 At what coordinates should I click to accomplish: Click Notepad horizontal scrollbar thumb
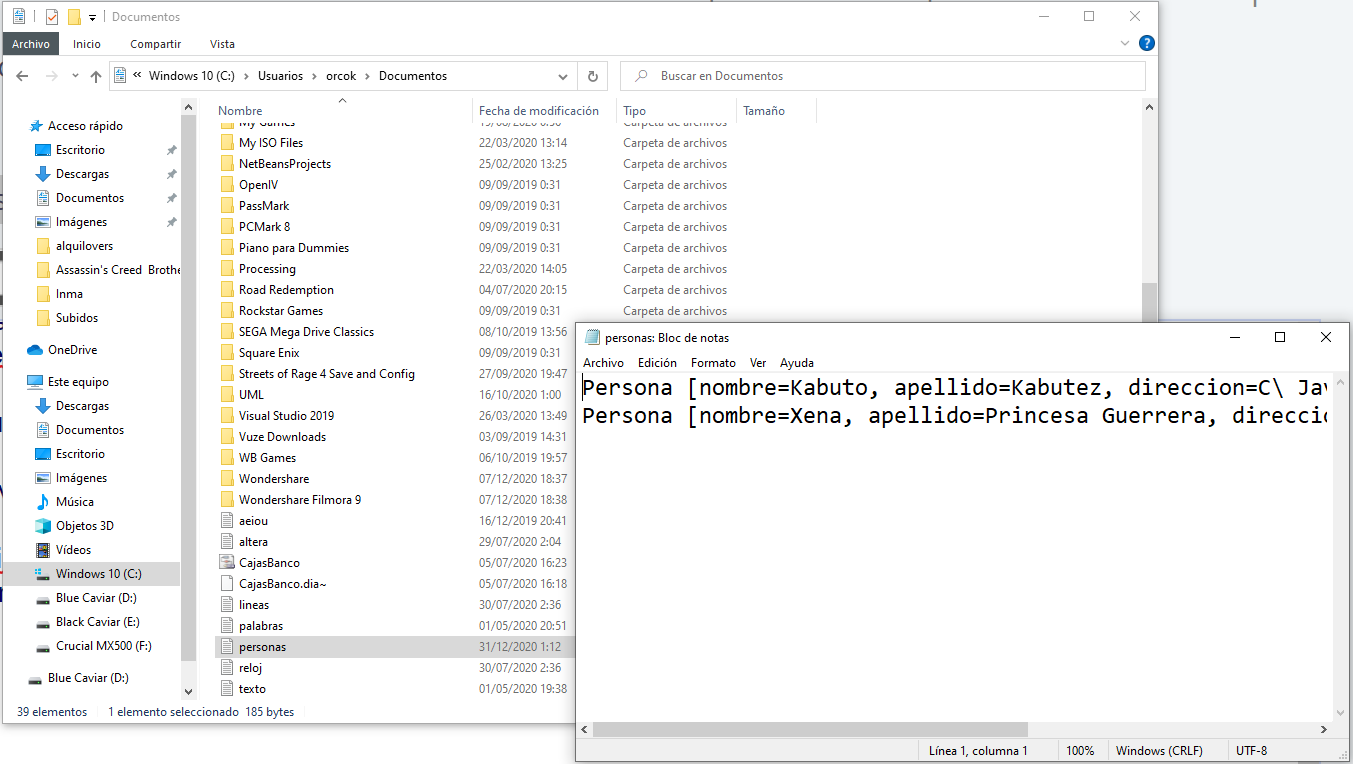810,730
